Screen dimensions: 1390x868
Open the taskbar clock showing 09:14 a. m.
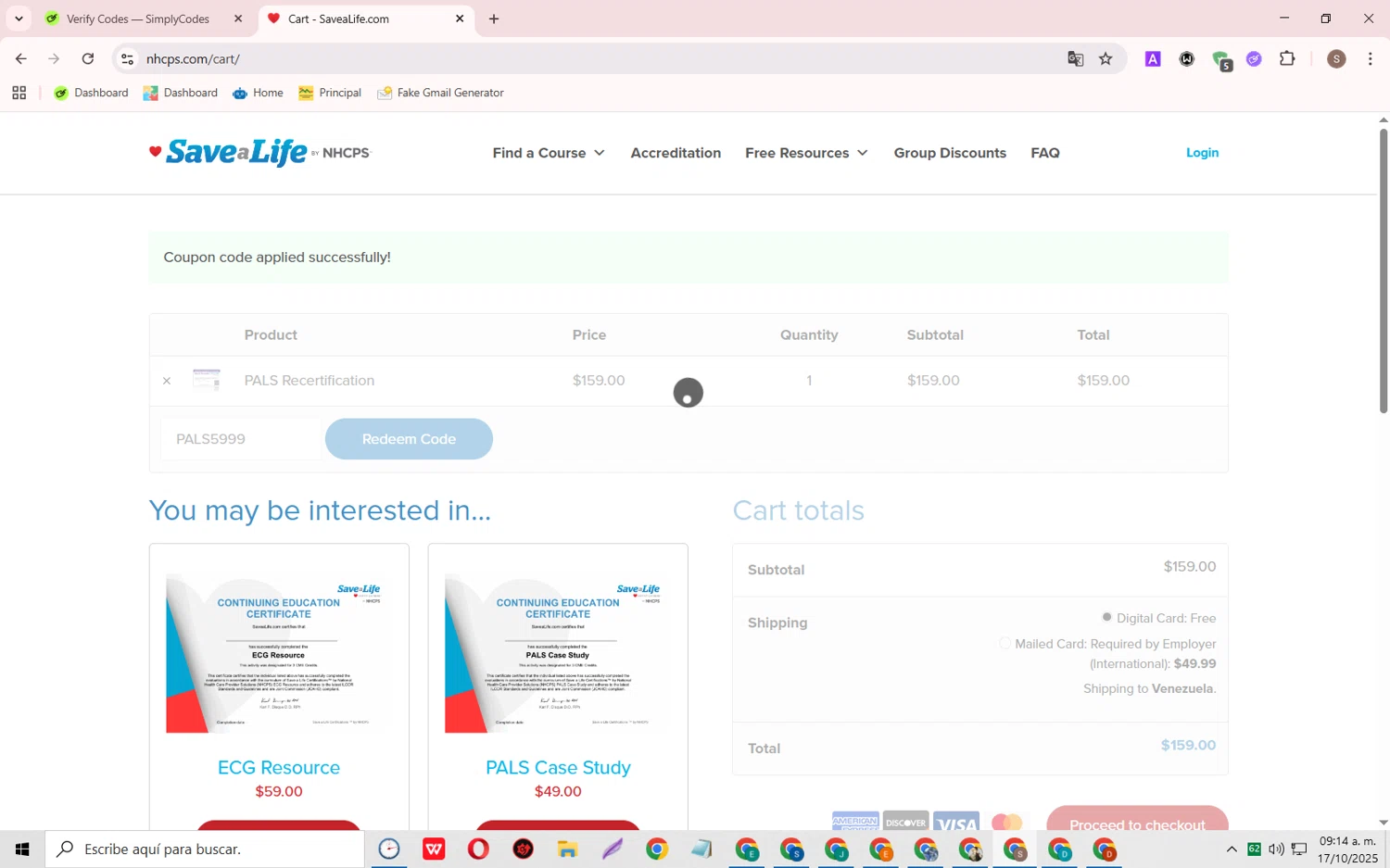[1347, 849]
